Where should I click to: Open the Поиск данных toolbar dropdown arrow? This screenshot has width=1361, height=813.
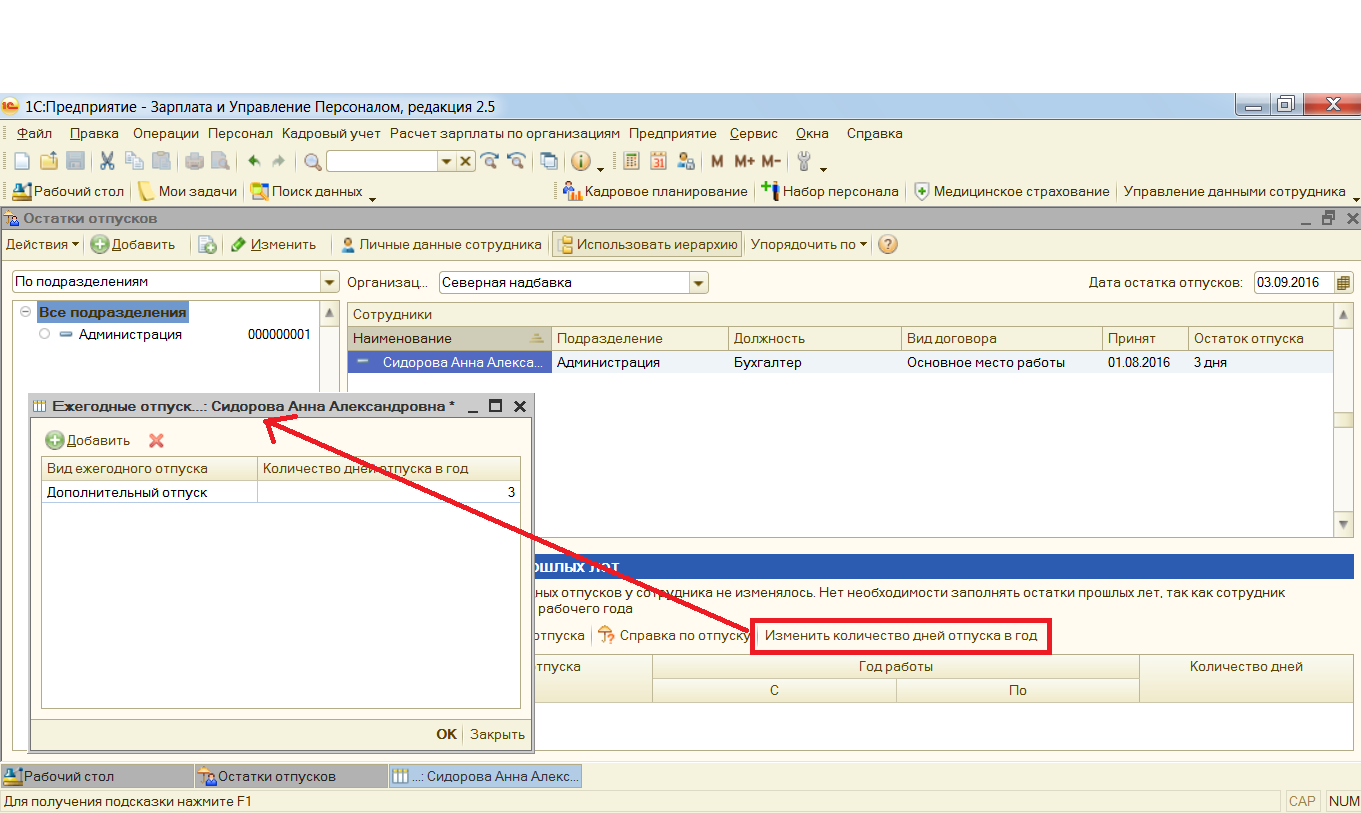[372, 198]
